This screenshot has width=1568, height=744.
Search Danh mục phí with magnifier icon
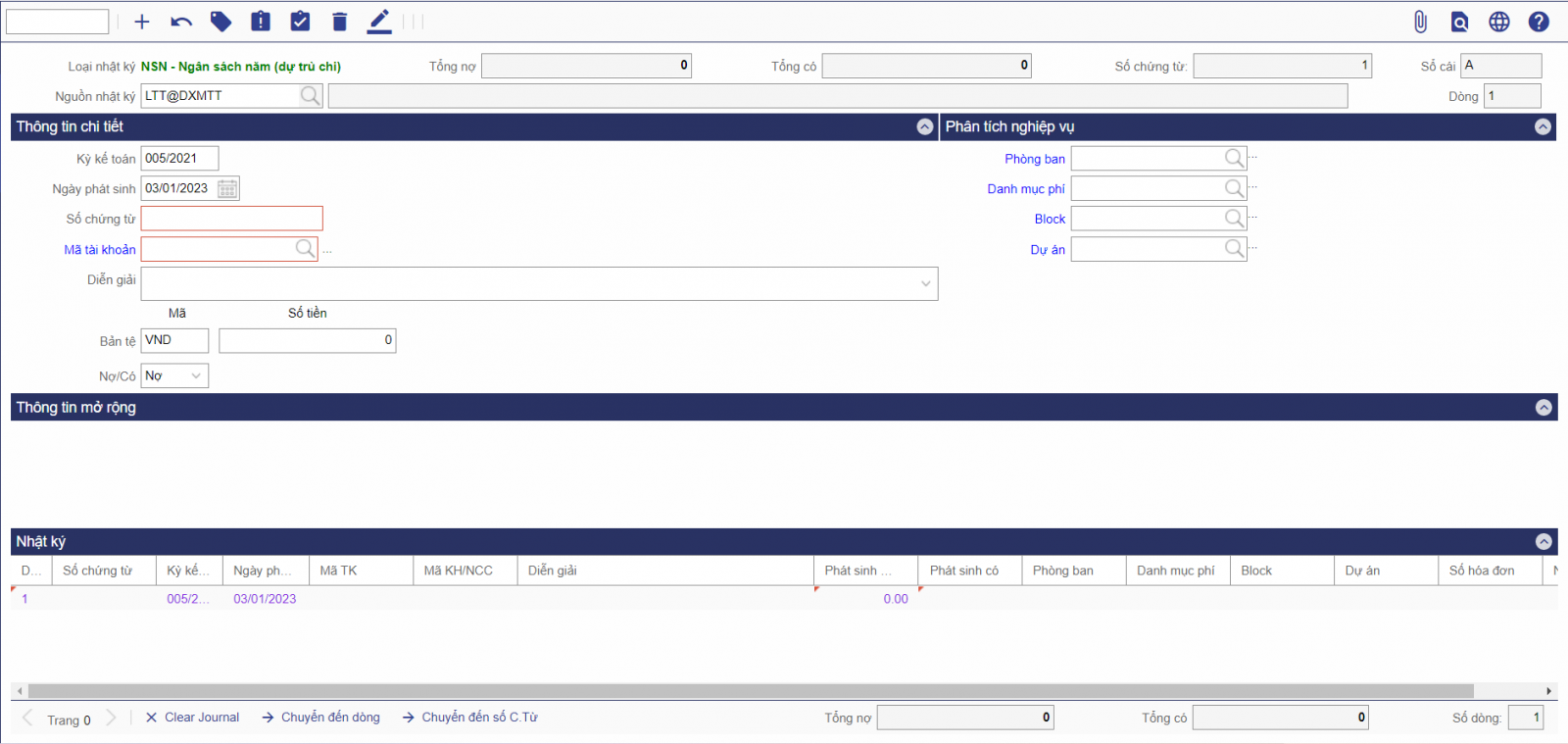coord(1234,188)
